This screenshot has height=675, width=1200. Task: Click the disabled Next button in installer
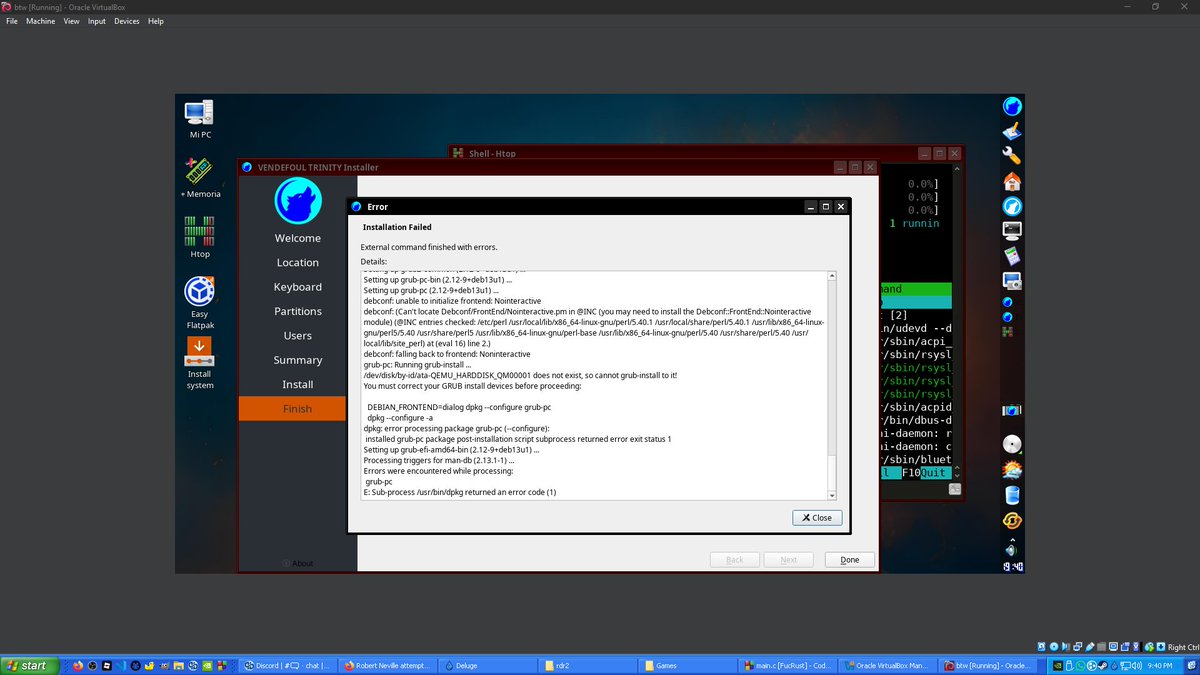click(x=789, y=560)
